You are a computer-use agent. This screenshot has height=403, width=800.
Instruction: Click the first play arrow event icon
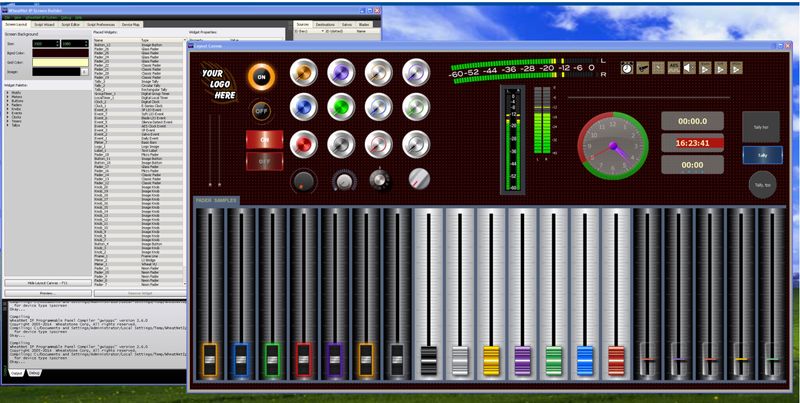[705, 67]
